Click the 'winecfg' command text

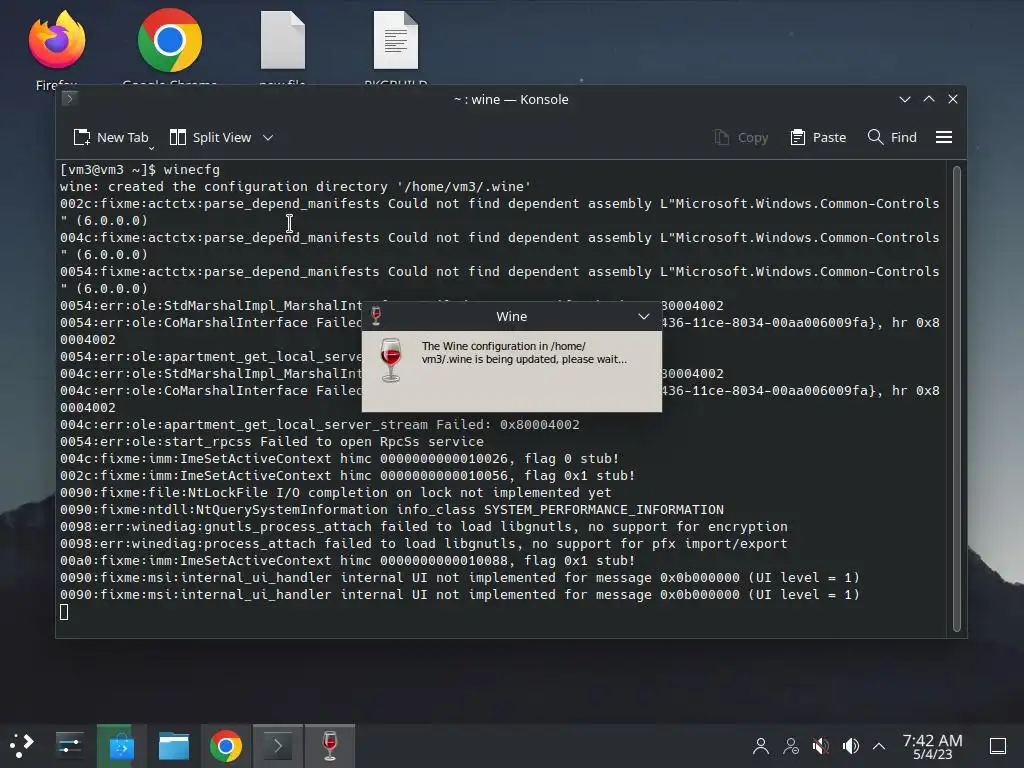point(191,170)
